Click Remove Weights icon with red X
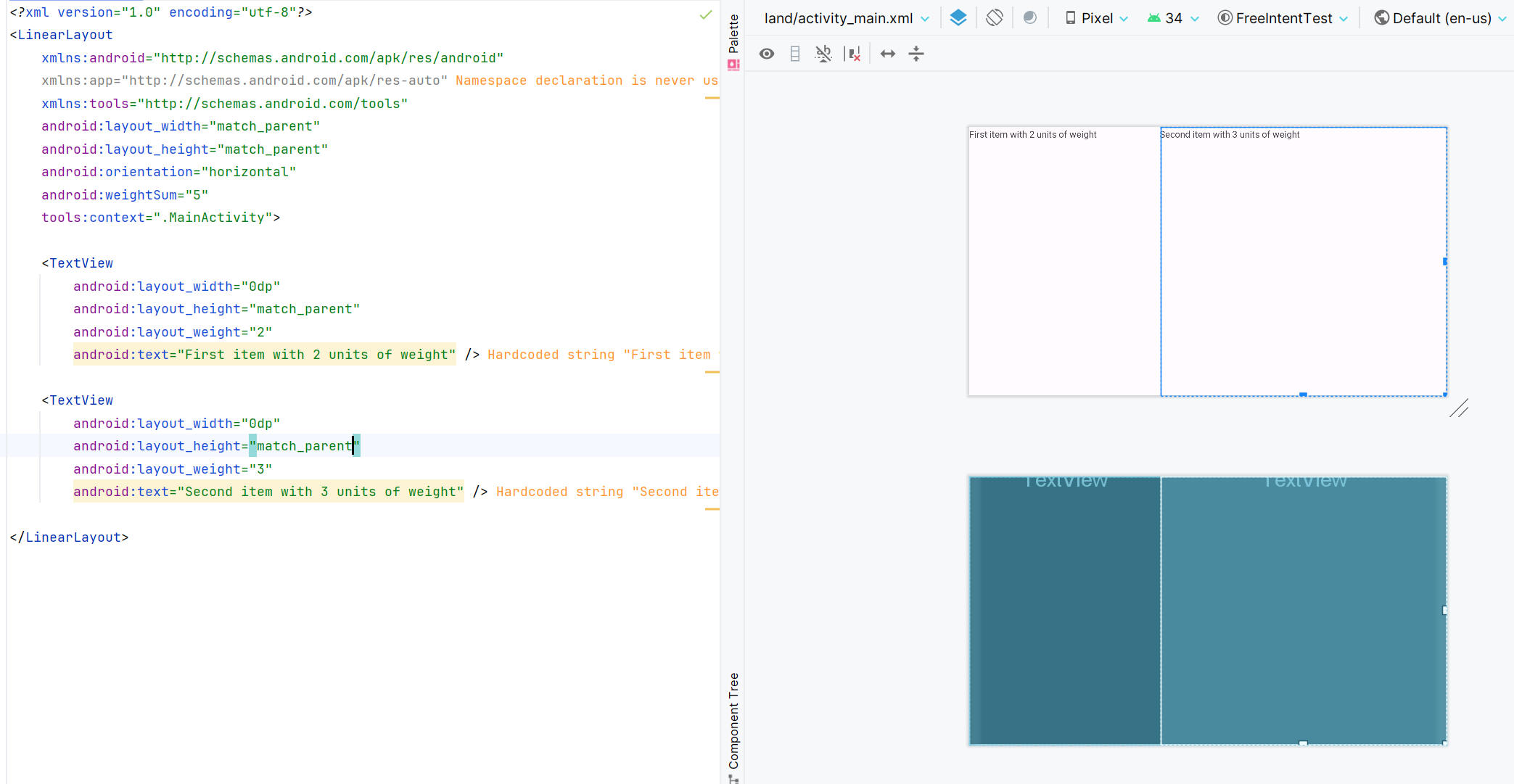 [853, 54]
